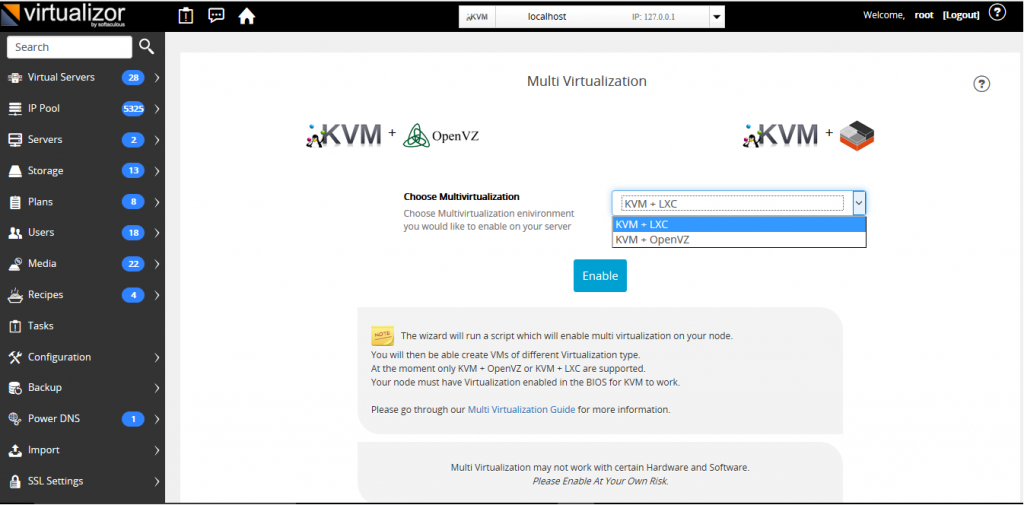
Task: Click the Multi Virtualization heading text
Action: (x=586, y=82)
